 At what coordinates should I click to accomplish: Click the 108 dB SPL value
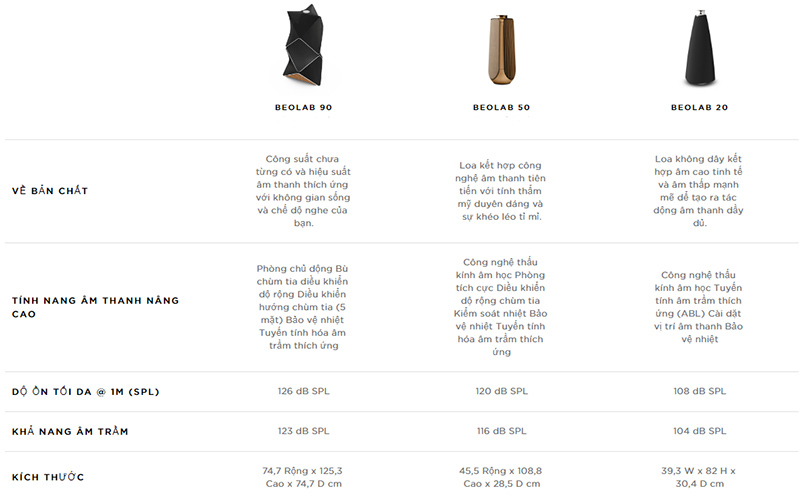point(699,391)
